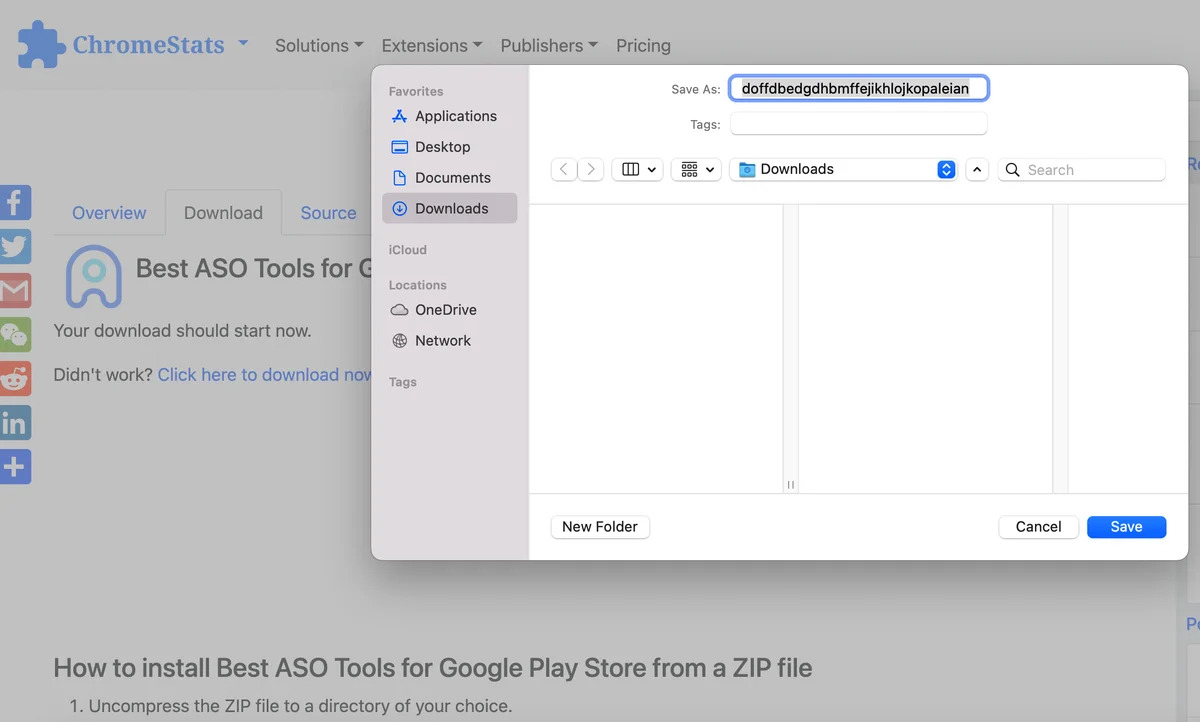Viewport: 1200px width, 722px height.
Task: Click the Search field in save dialog
Action: [1082, 170]
